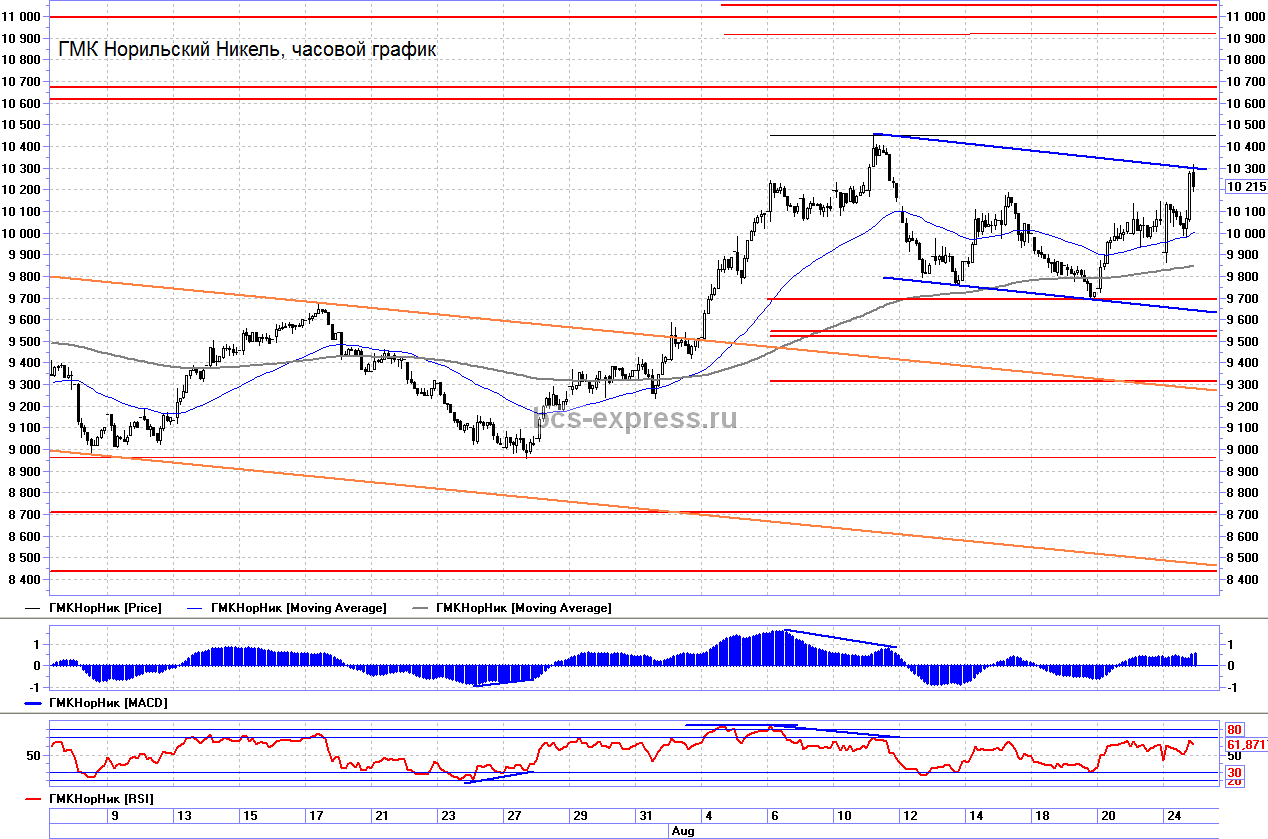This screenshot has height=839, width=1268.
Task: Click the RSI 50 label on left axis
Action: 34,756
